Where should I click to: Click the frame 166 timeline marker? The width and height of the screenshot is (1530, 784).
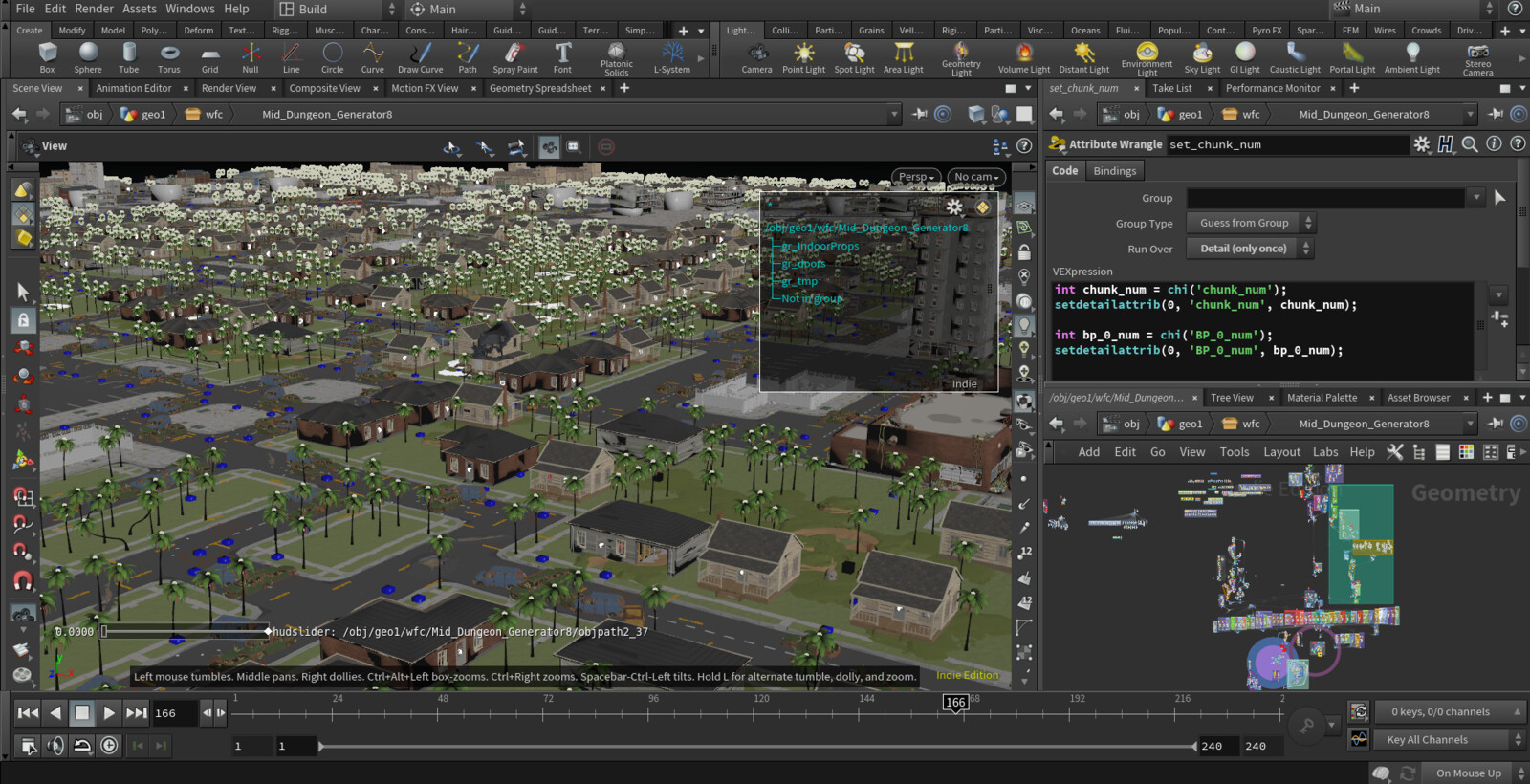[955, 703]
